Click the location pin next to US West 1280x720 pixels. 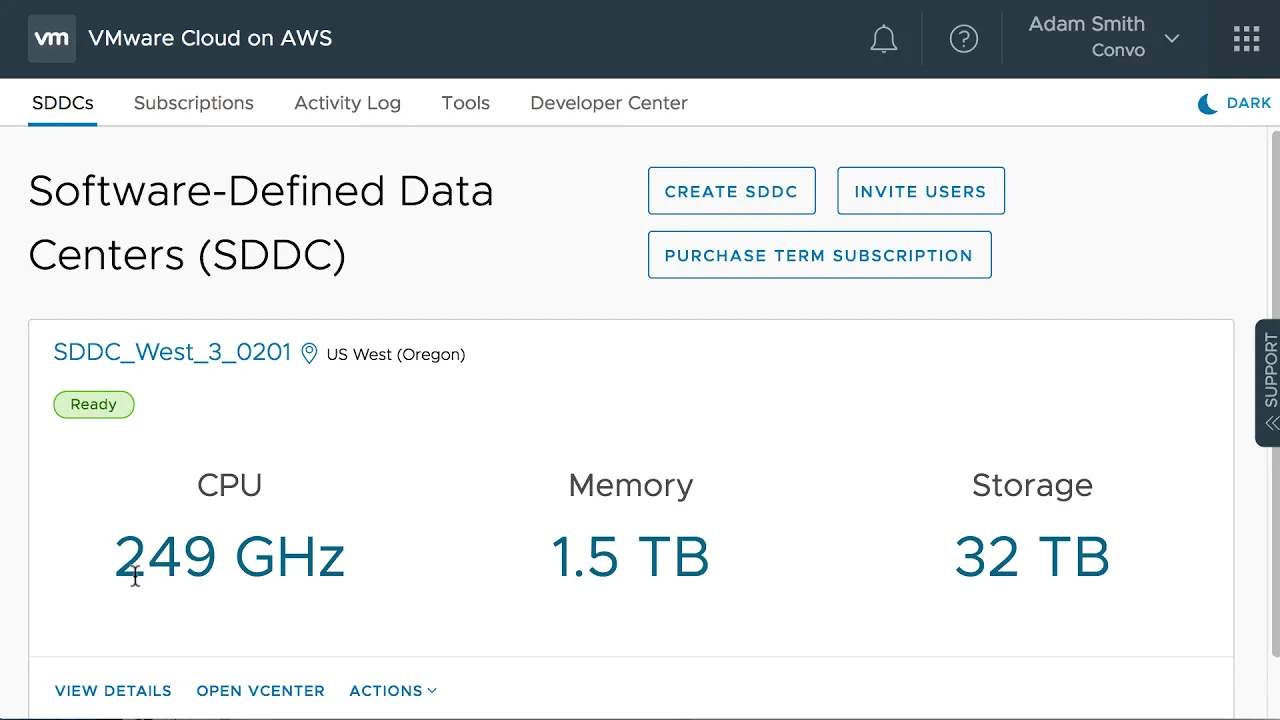(x=309, y=353)
